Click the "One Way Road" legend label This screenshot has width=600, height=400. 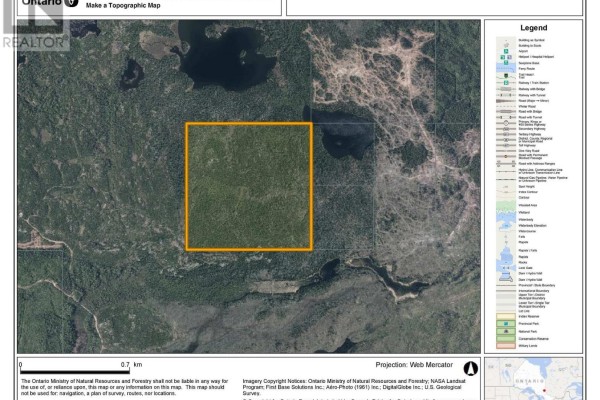click(x=528, y=151)
